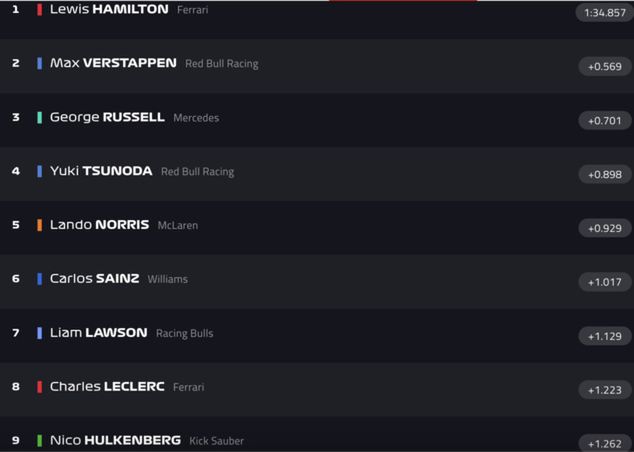This screenshot has width=634, height=452.
Task: Click the orange McLaren color bar beside Norris
Action: point(40,225)
